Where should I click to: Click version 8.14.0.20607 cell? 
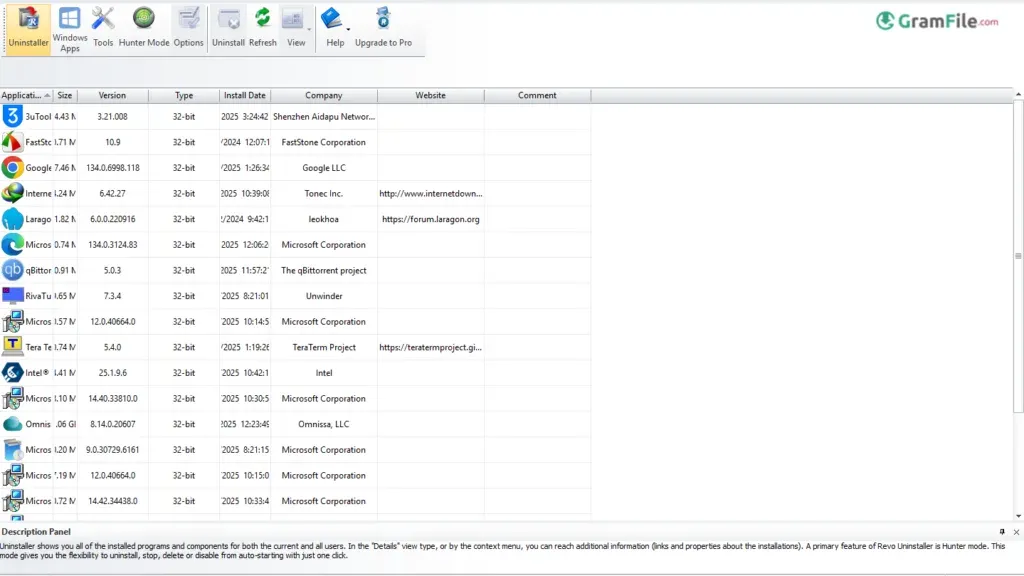[113, 424]
